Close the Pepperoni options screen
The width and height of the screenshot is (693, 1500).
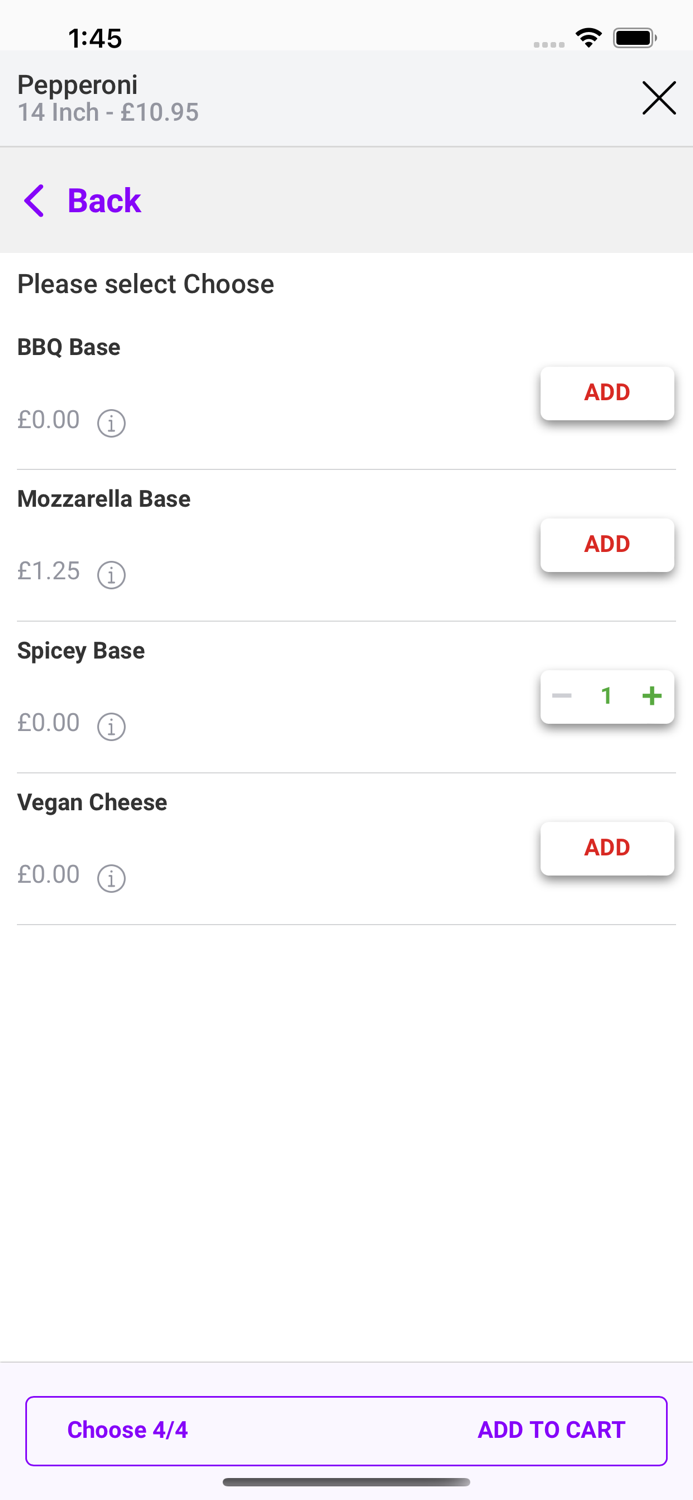[659, 98]
